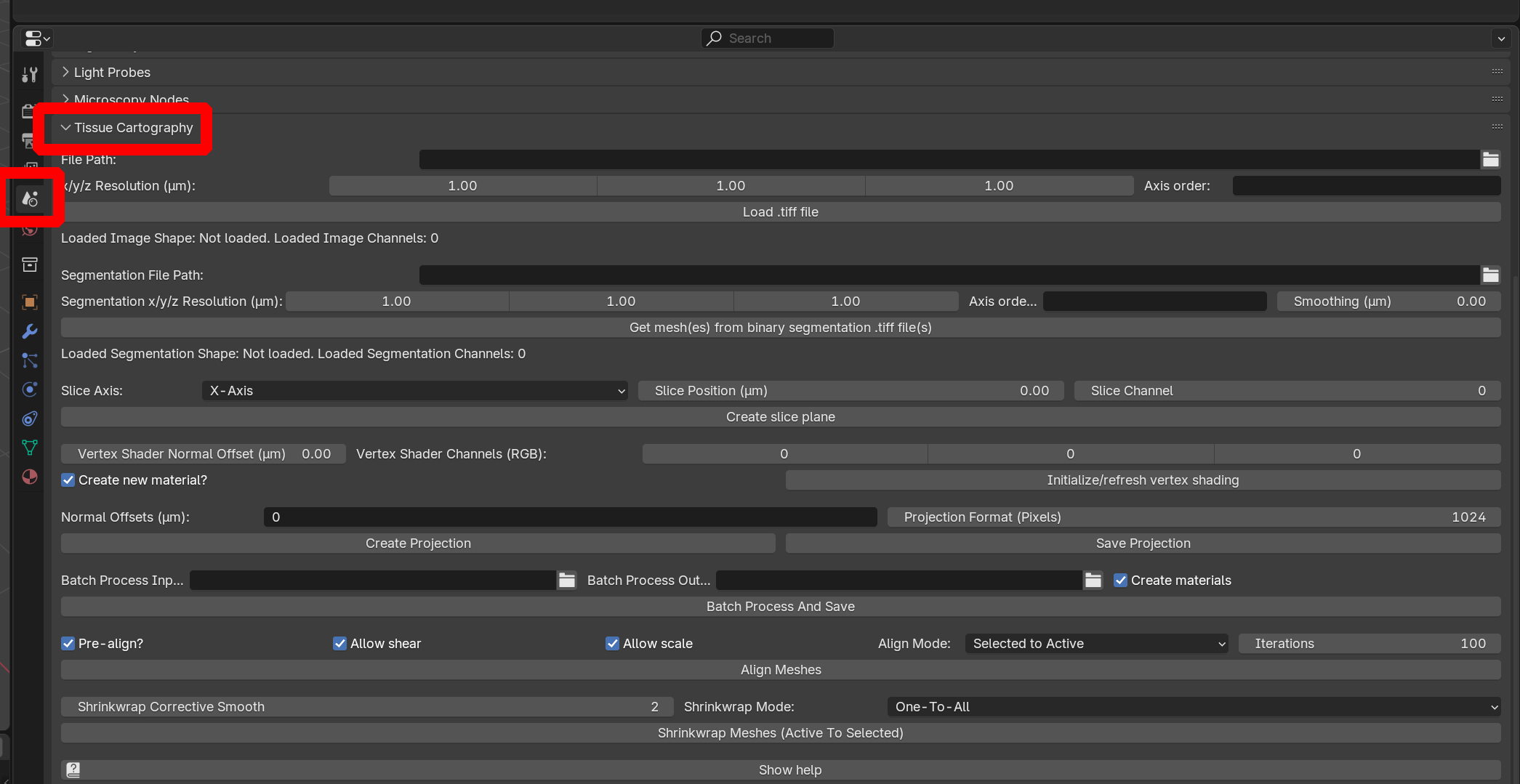Uncheck Allow scale
This screenshot has width=1520, height=784.
(613, 644)
